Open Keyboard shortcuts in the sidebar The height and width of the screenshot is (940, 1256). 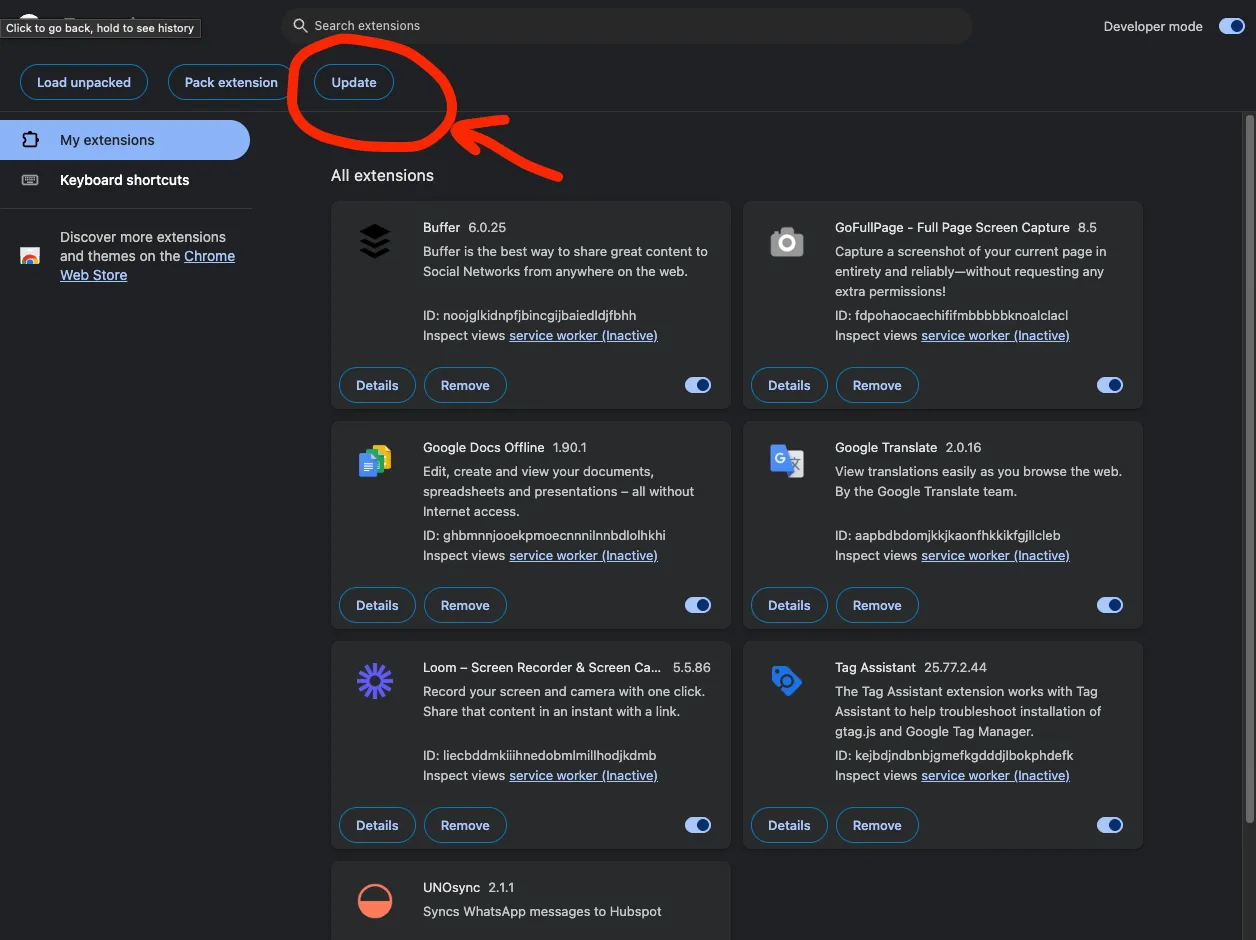(x=124, y=179)
